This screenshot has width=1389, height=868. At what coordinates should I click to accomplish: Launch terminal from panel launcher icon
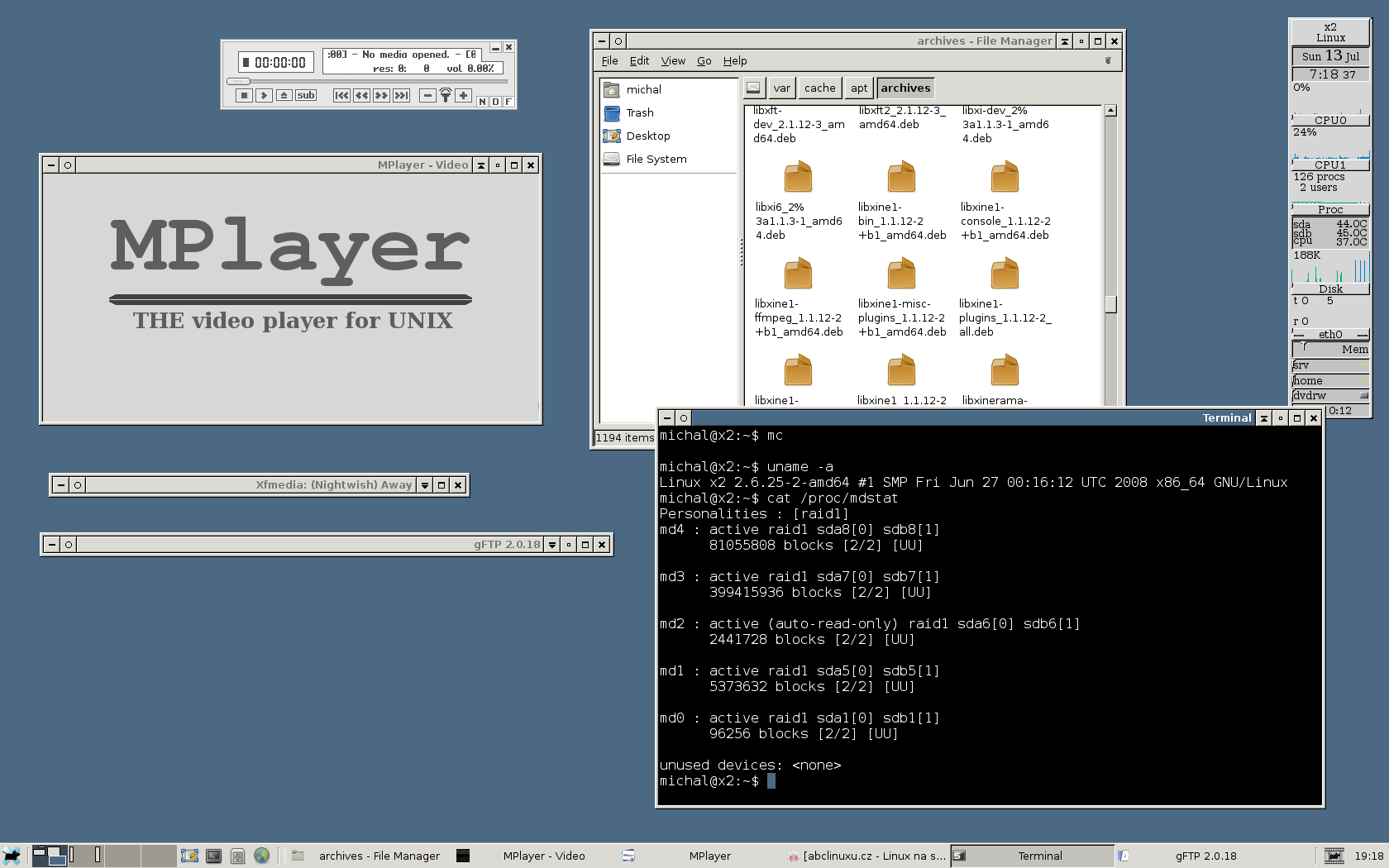click(x=213, y=856)
